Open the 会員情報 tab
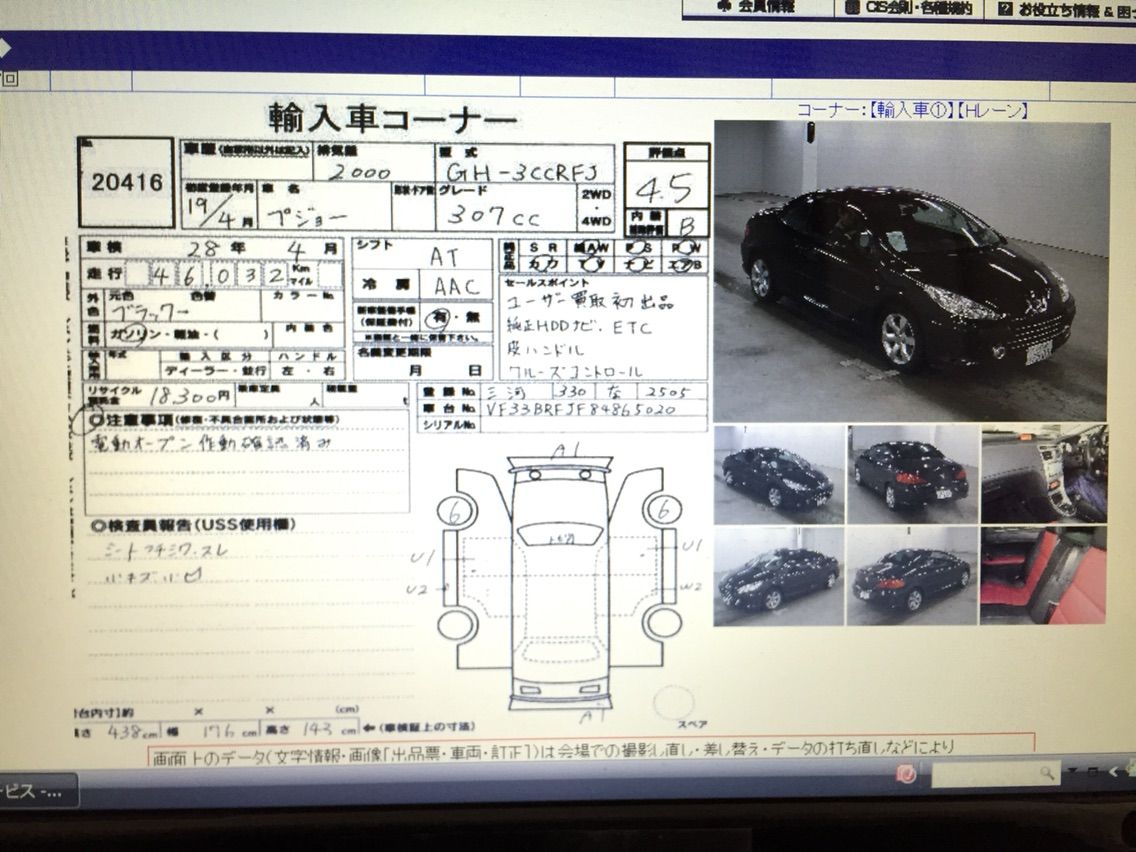 pyautogui.click(x=758, y=7)
